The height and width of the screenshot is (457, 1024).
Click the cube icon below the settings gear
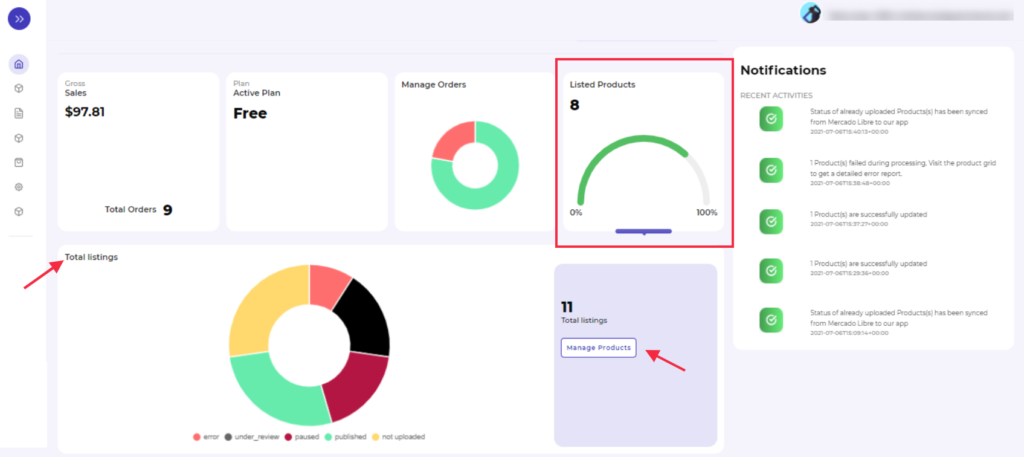[19, 212]
